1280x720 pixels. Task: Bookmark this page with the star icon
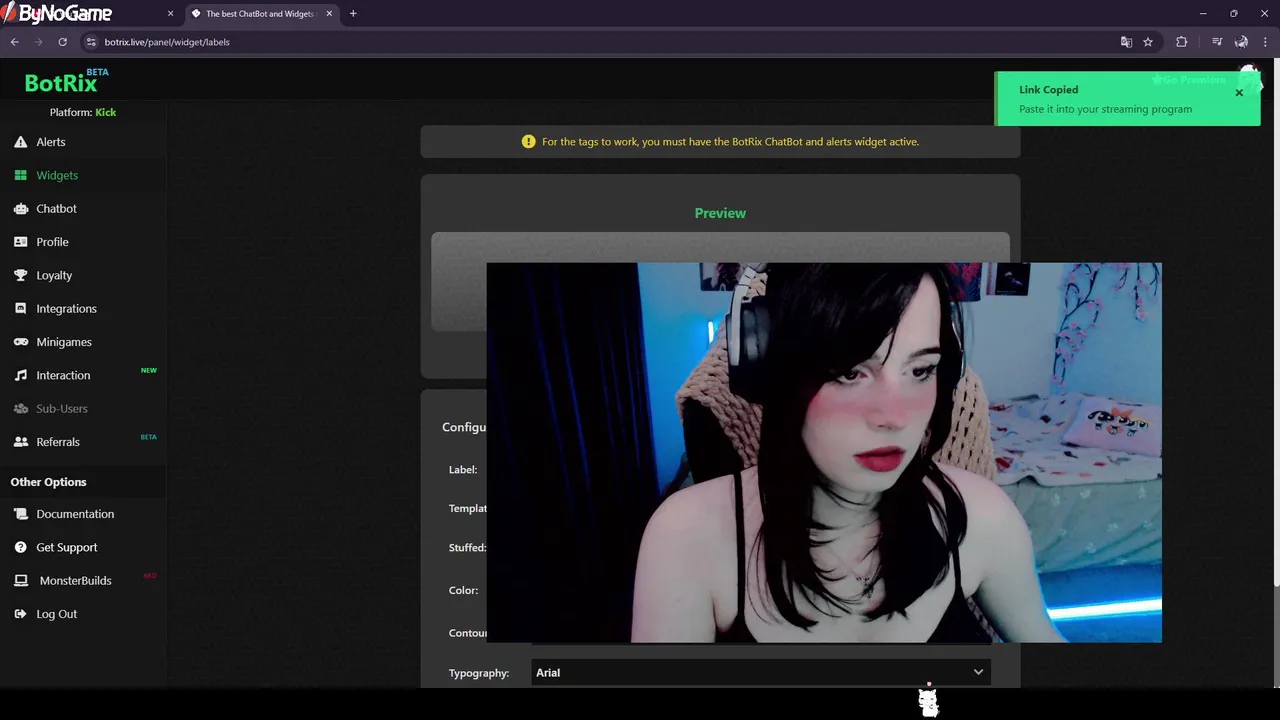coord(1148,42)
